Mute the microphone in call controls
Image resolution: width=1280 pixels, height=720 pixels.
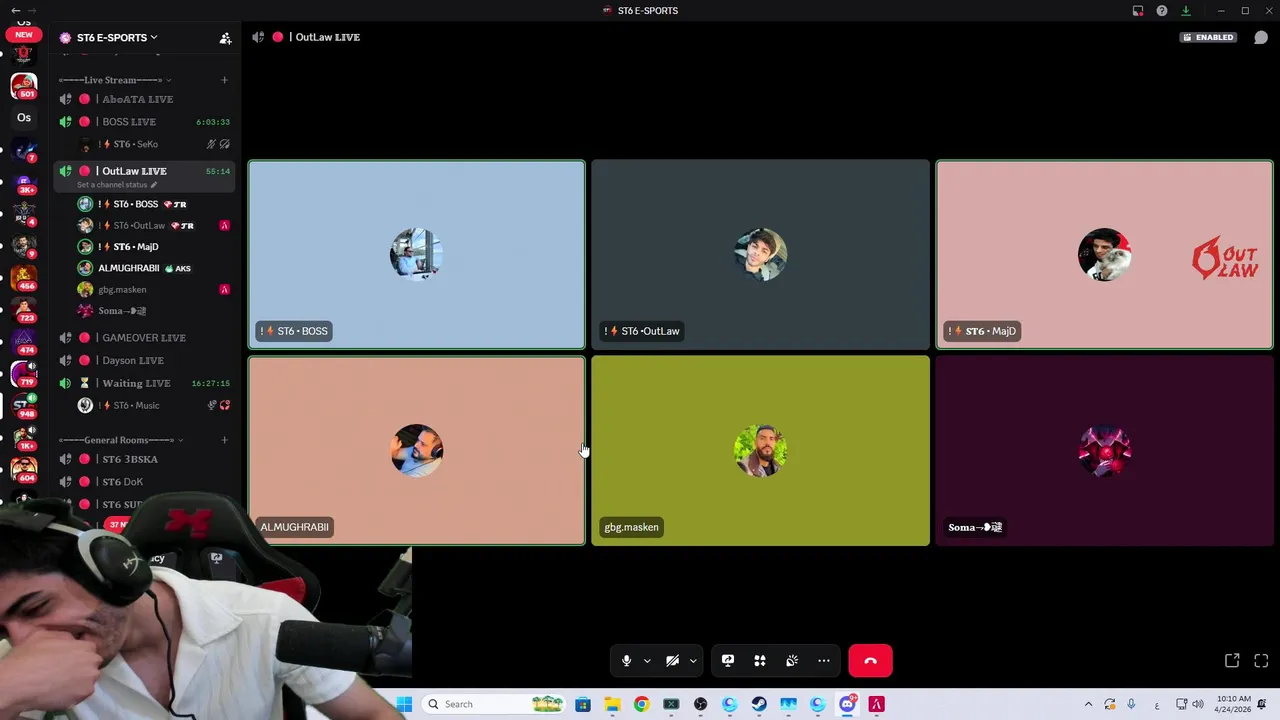(x=626, y=661)
